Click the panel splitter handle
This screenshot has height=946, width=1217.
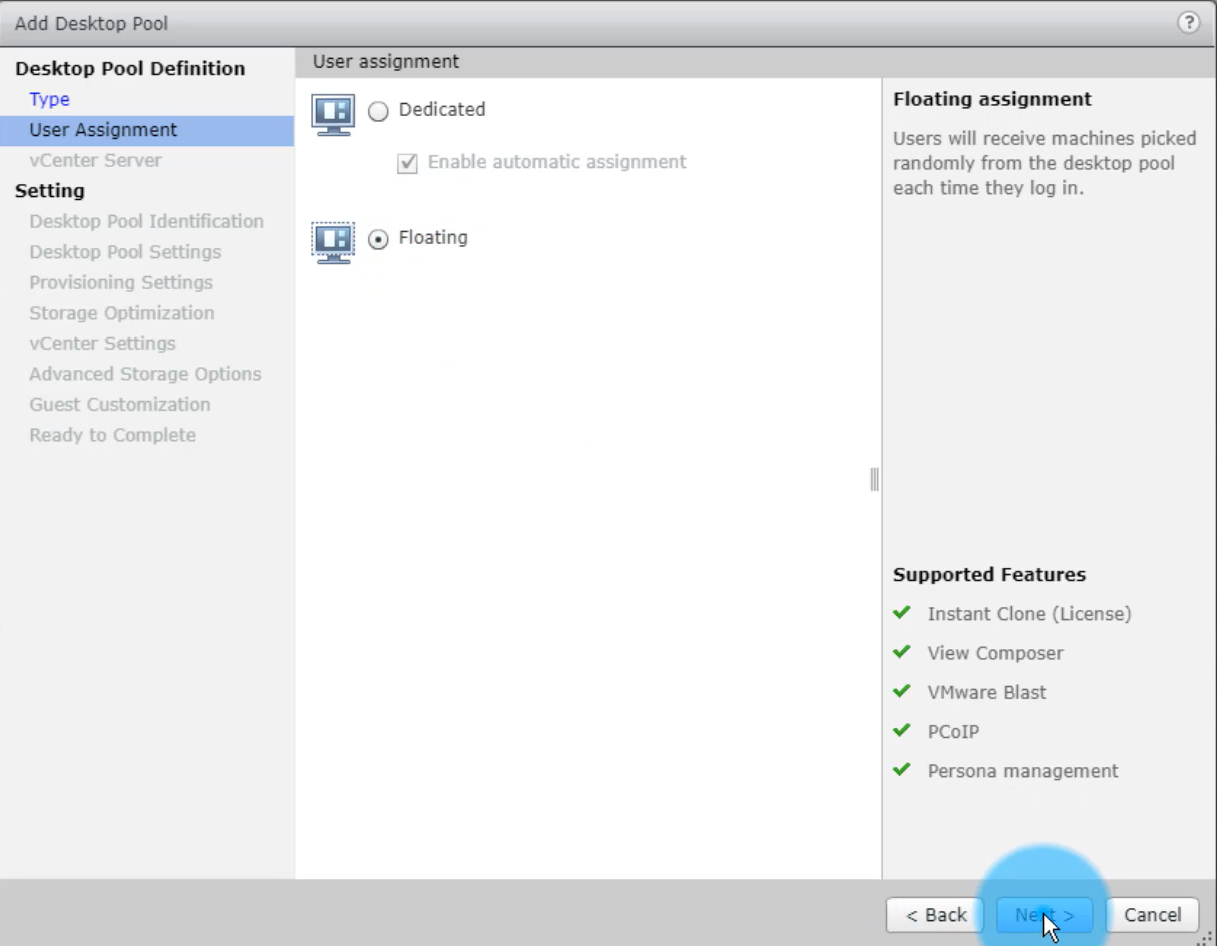(875, 480)
